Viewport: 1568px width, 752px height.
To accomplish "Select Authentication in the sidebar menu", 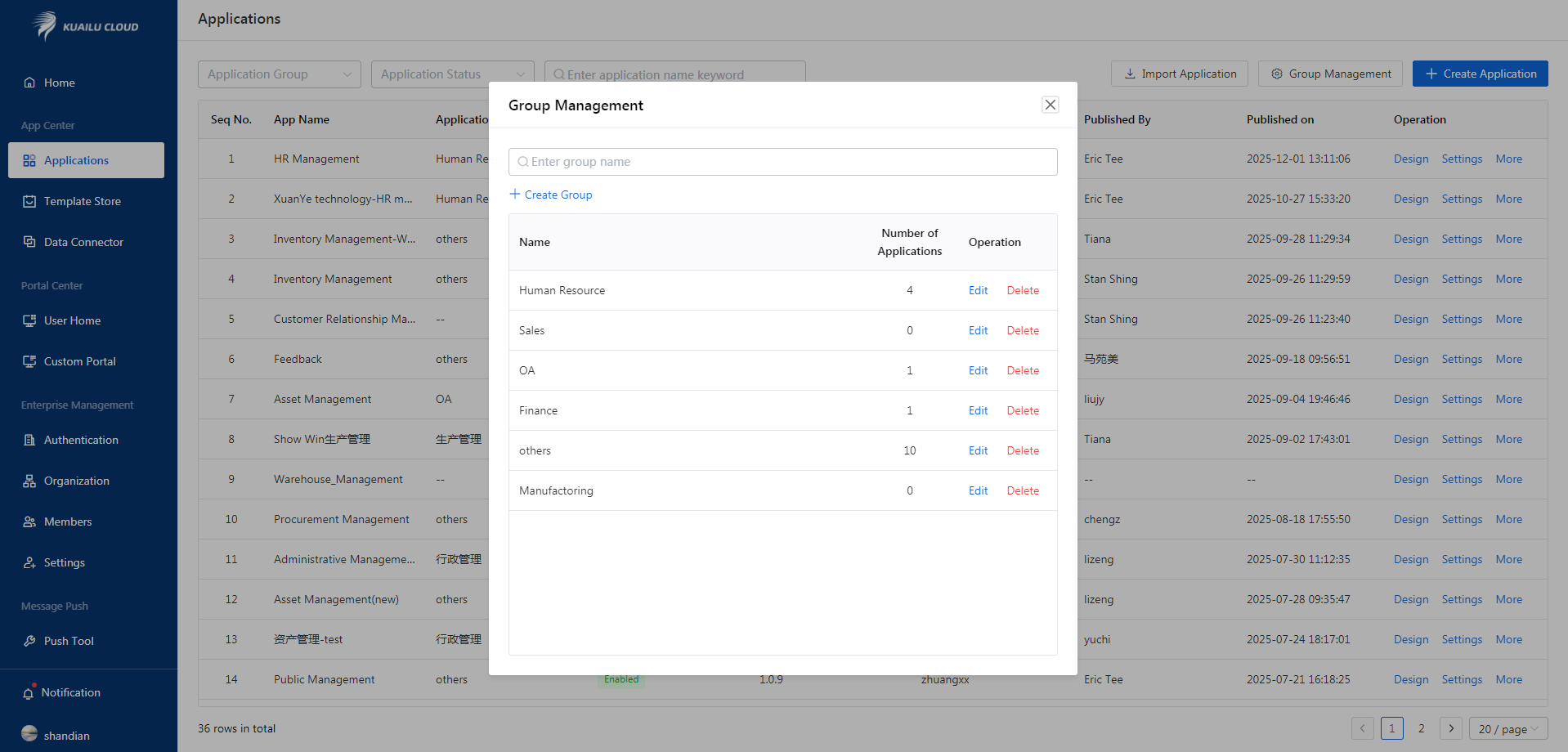I will click(x=81, y=440).
